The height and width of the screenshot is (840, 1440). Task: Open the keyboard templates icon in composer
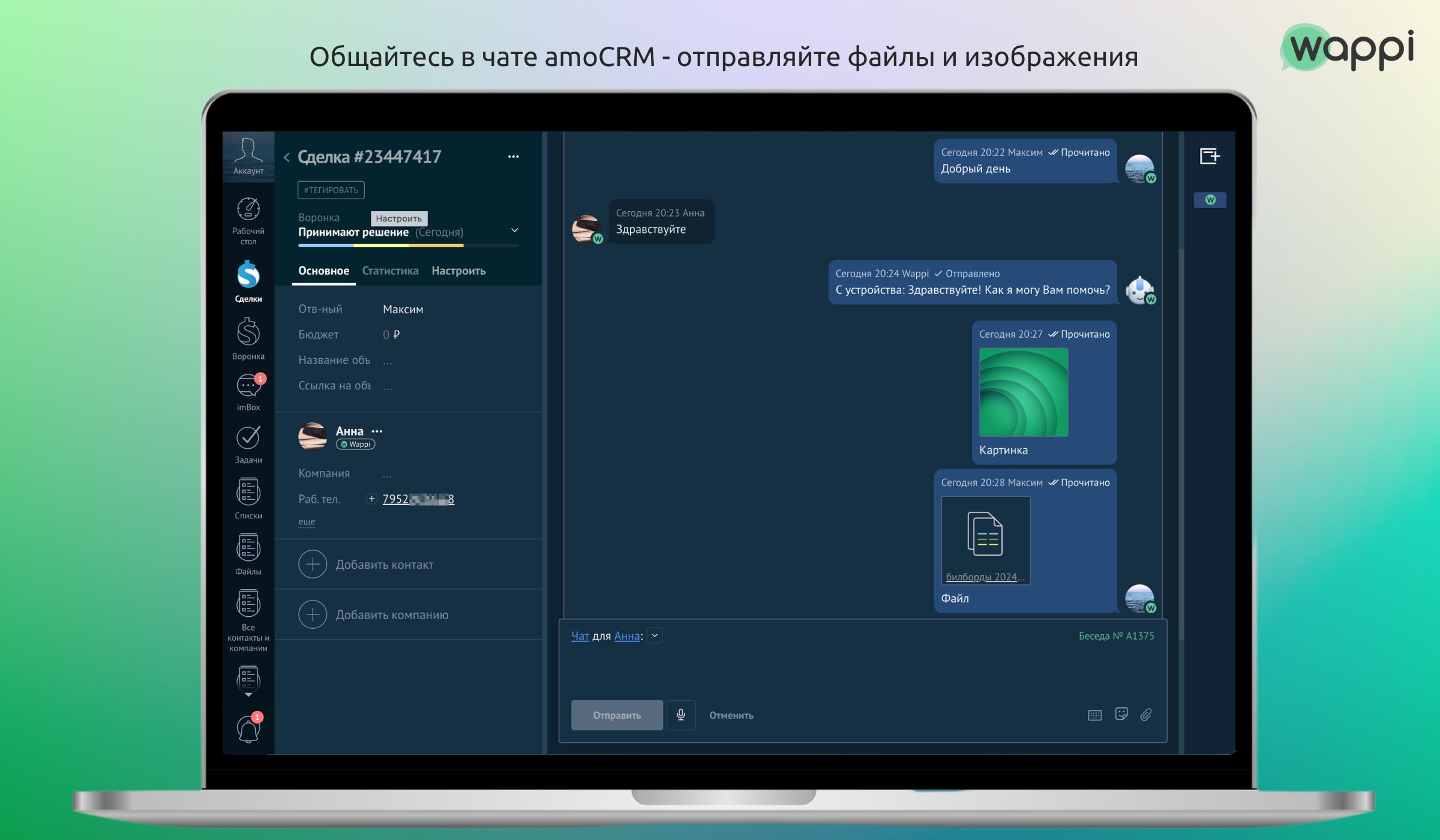(x=1095, y=715)
